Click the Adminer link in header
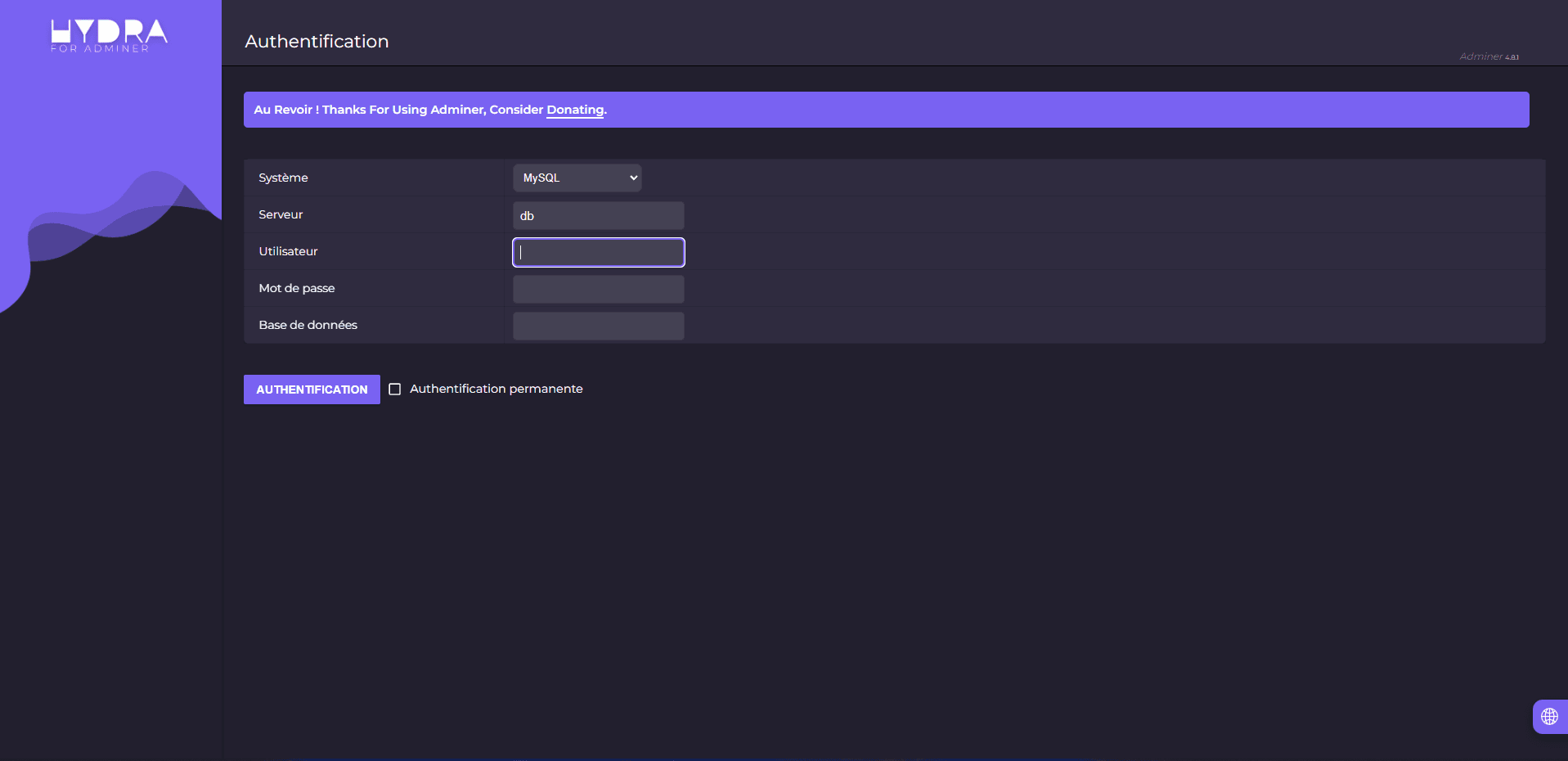This screenshot has height=761, width=1568. tap(1480, 56)
